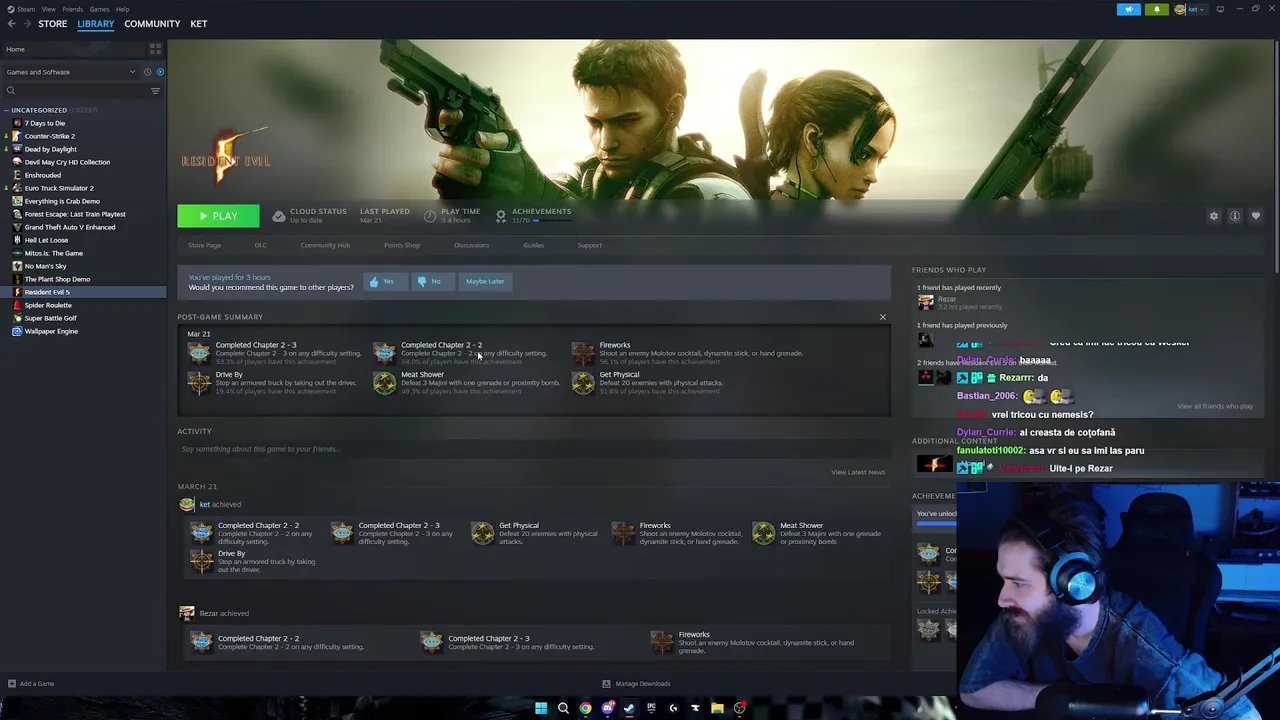The width and height of the screenshot is (1280, 720).
Task: Open the Windows Start button
Action: click(541, 708)
